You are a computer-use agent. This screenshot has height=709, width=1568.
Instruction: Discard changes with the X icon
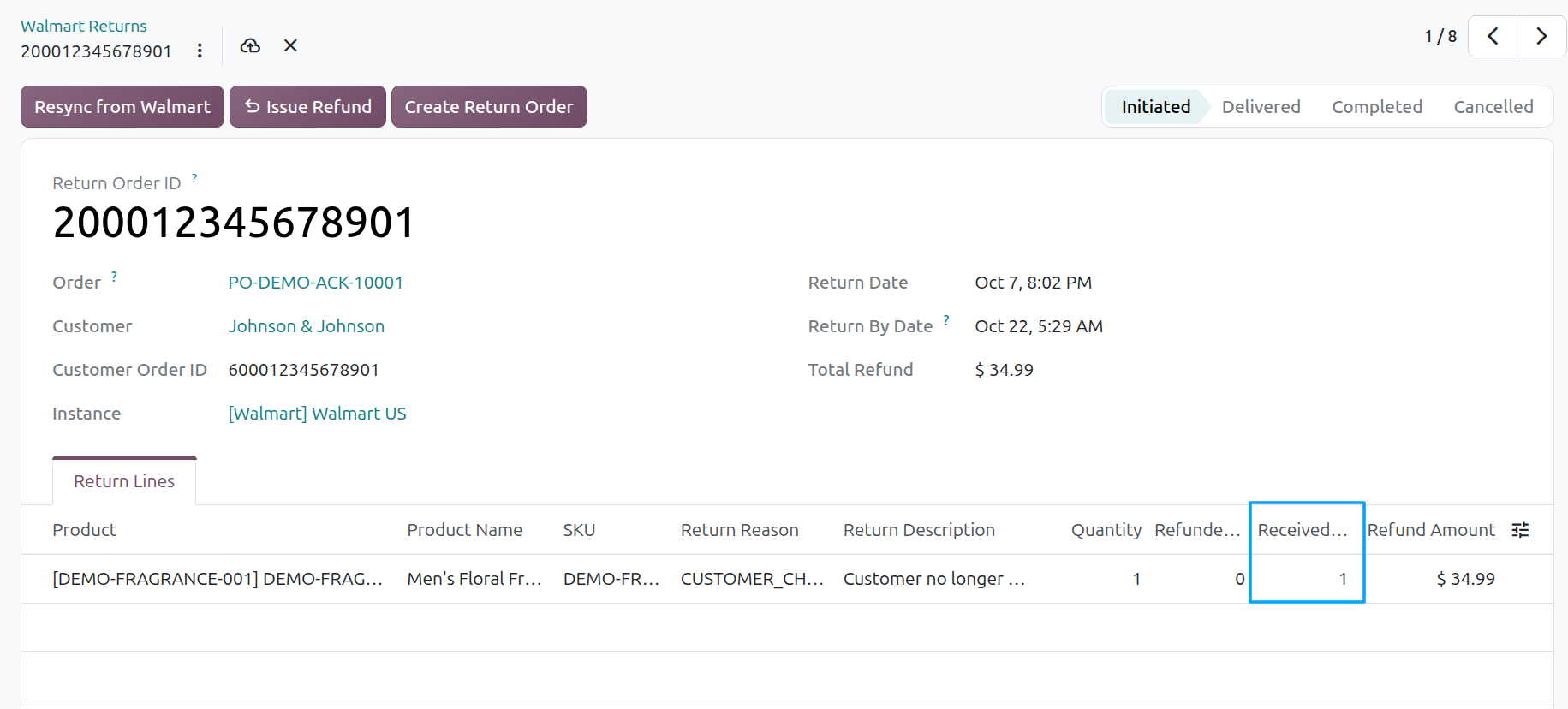[x=290, y=45]
